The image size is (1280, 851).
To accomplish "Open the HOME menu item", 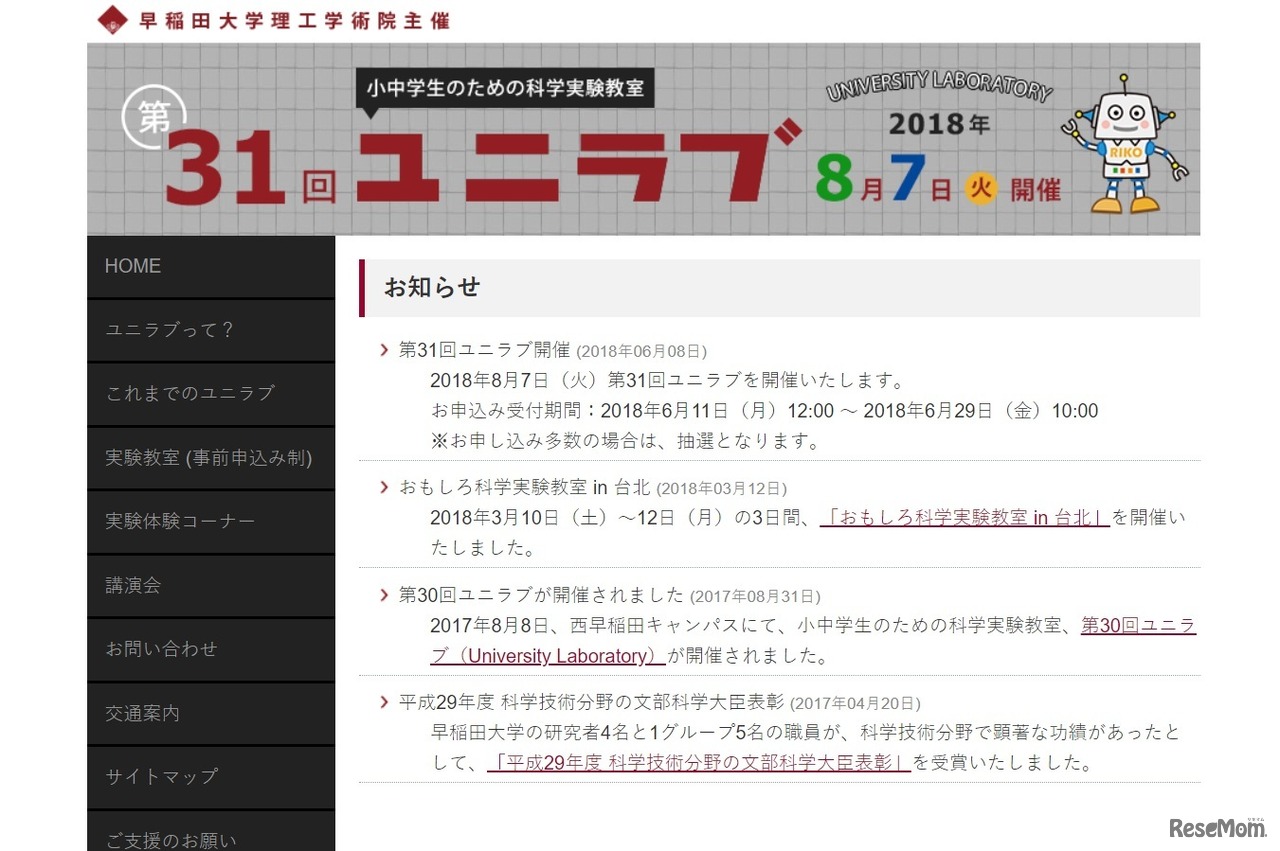I will click(211, 267).
